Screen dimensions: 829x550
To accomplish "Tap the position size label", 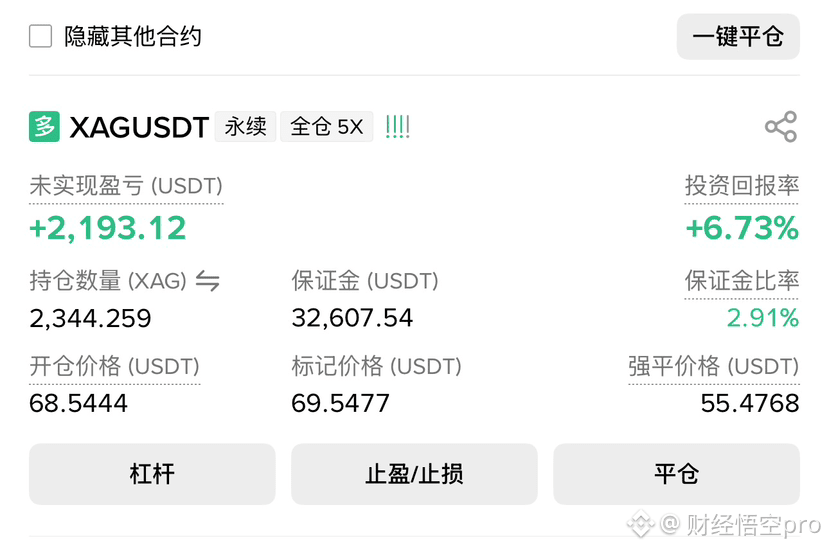I will pos(108,281).
